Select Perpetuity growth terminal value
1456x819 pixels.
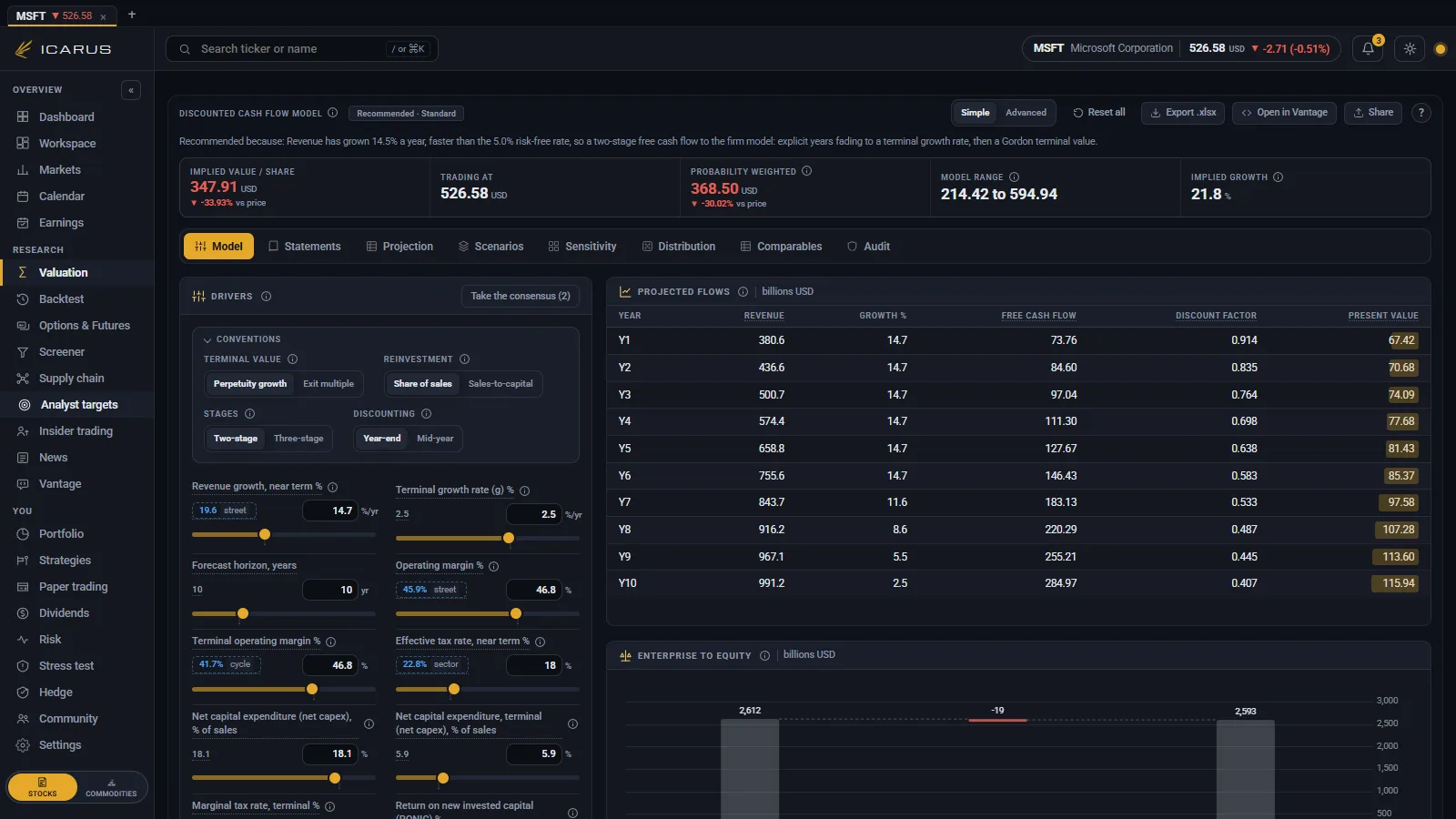(250, 384)
